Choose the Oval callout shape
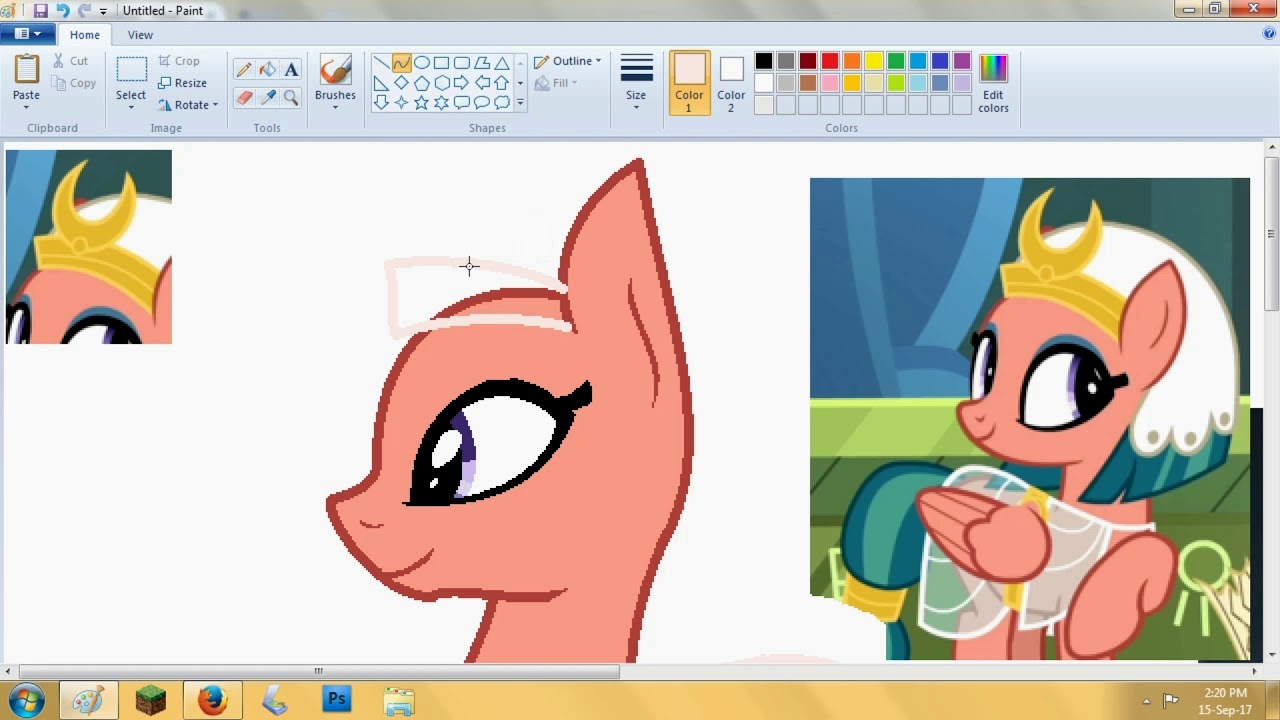The width and height of the screenshot is (1280, 720). click(x=481, y=102)
